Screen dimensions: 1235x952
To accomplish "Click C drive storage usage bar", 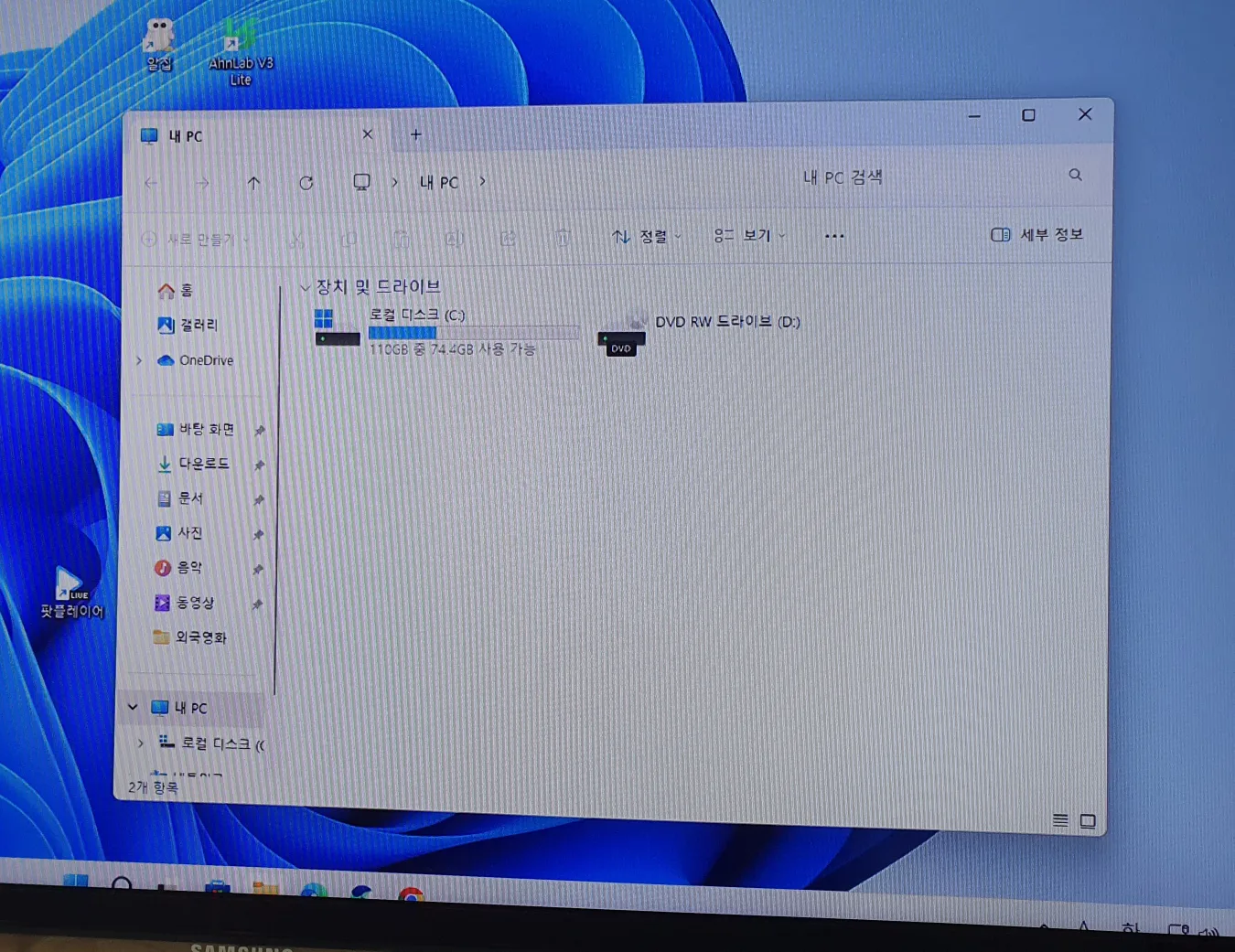I will (x=474, y=332).
